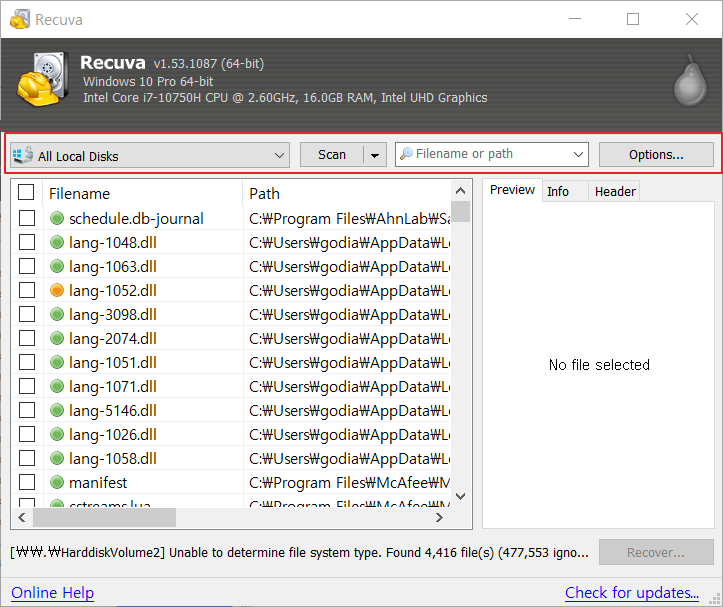Viewport: 723px width, 607px height.
Task: Maximize the Recuva window
Action: 633,19
